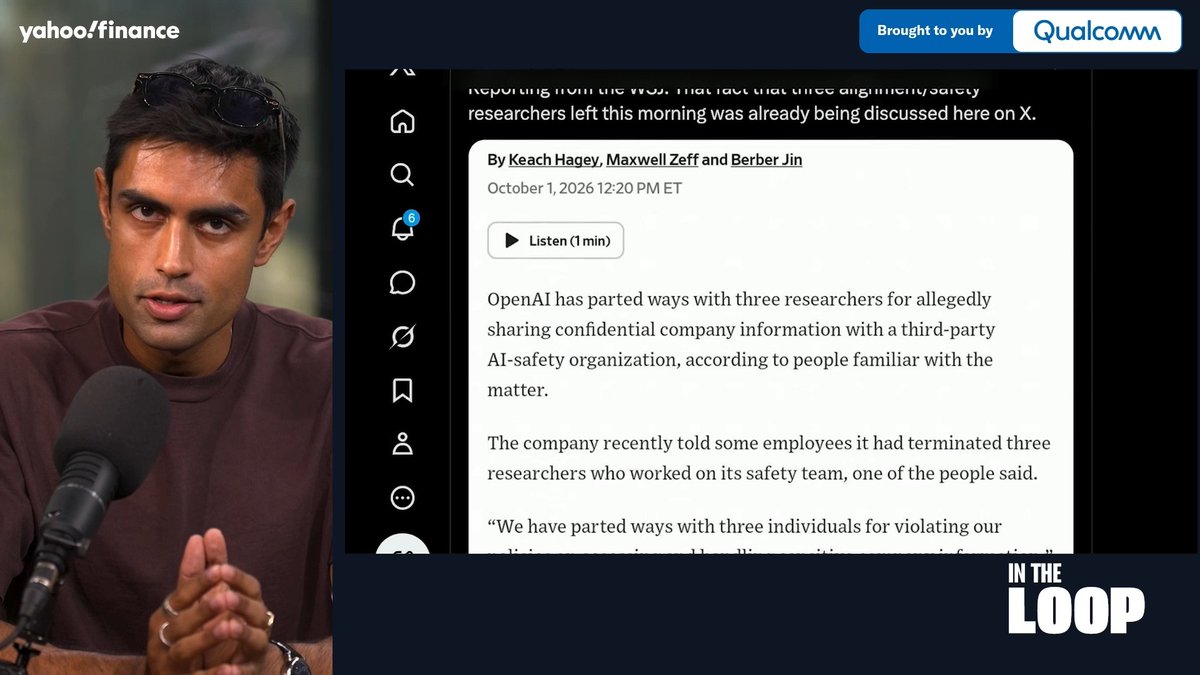Click the date text October 1, 2026 12:20 PM ET
1200x675 pixels.
tap(585, 188)
